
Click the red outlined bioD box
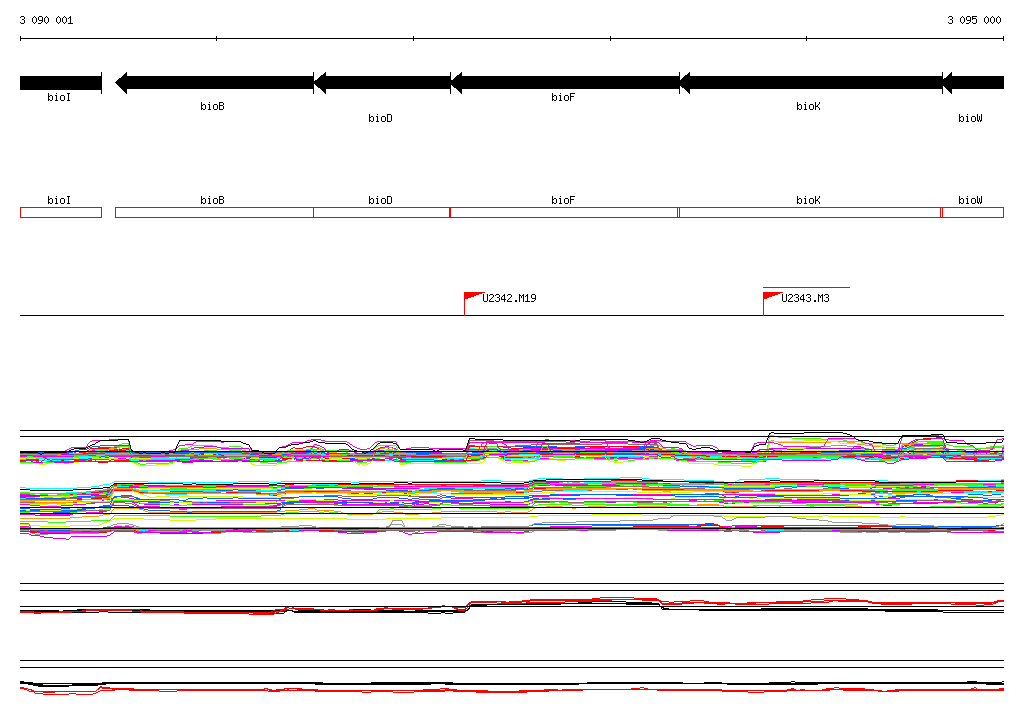tap(382, 212)
